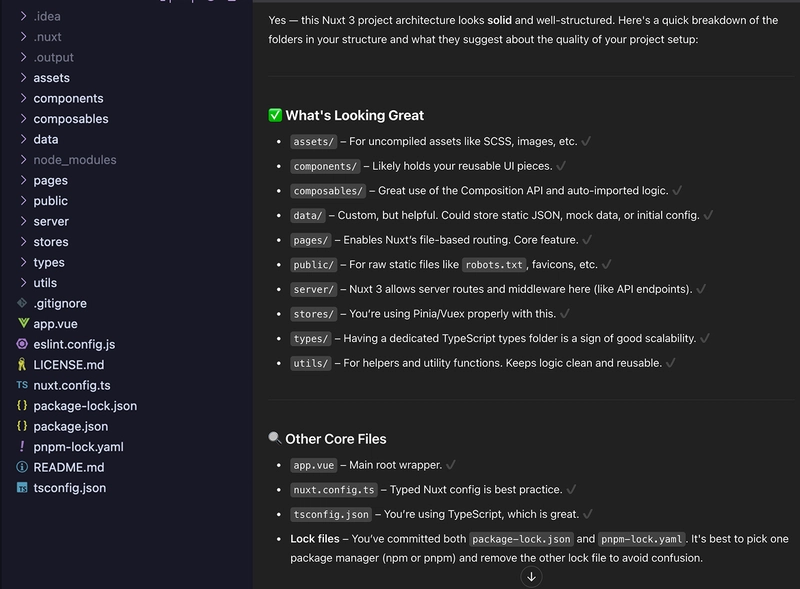The image size is (800, 589).
Task: Open tsconfig.json in the explorer
Action: click(70, 488)
